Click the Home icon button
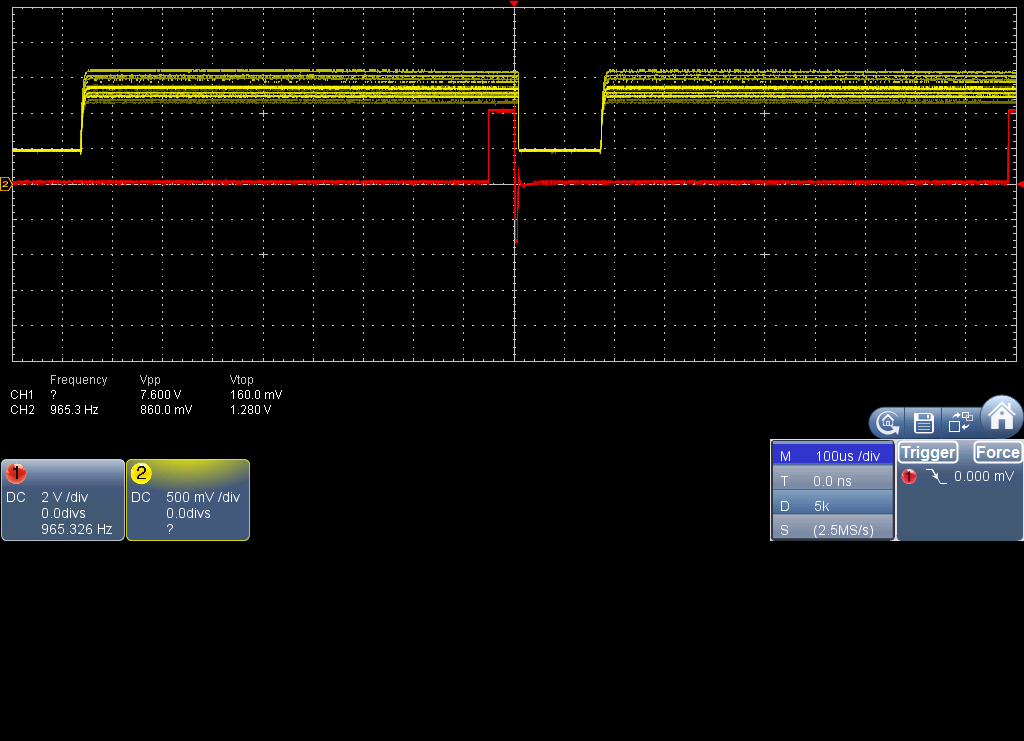This screenshot has height=741, width=1024. [1002, 416]
